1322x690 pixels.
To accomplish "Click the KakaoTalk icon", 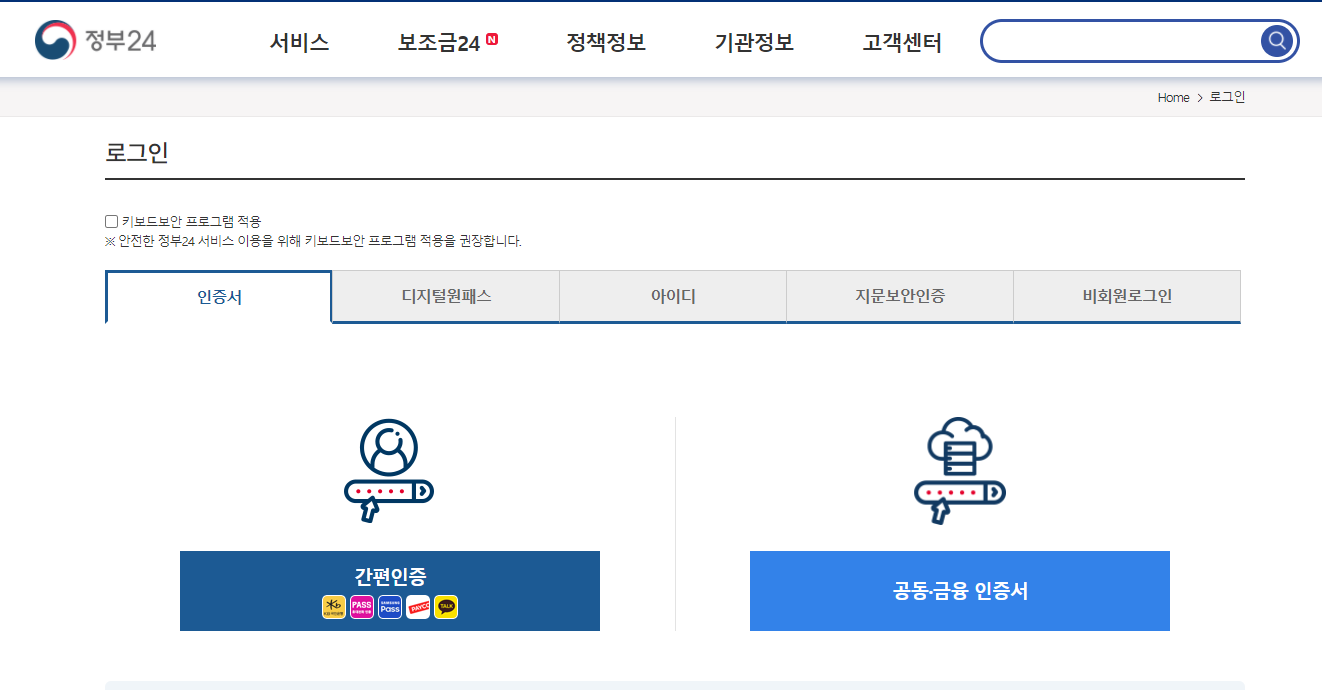I will pyautogui.click(x=446, y=607).
